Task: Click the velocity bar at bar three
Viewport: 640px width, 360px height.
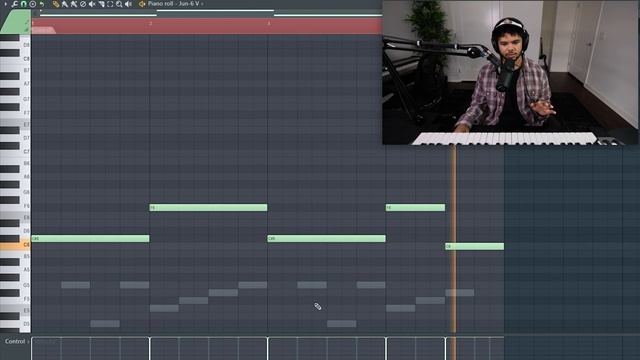Action: pos(268,349)
